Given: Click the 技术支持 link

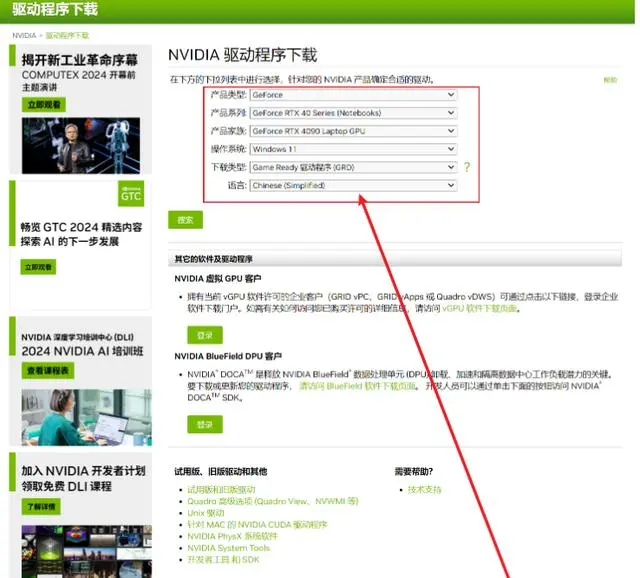Looking at the screenshot, I should 424,489.
